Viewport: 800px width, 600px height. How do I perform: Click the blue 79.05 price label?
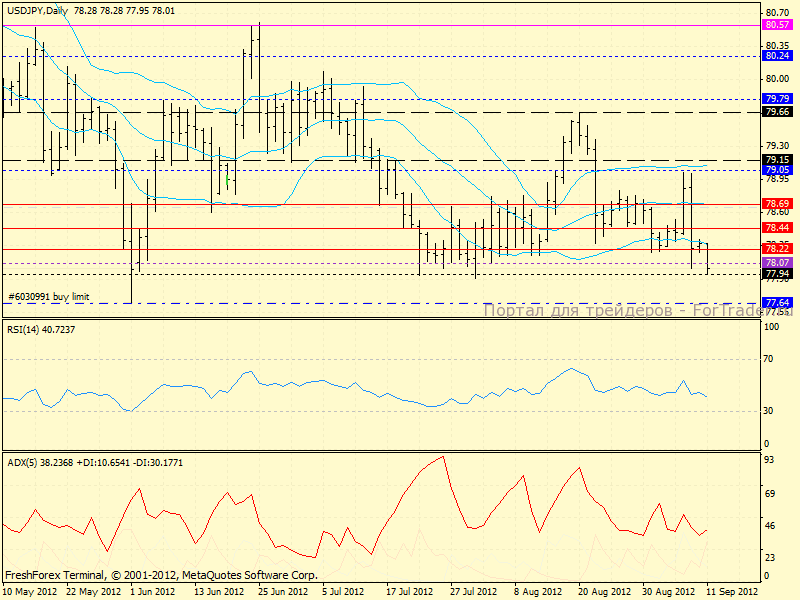coord(777,170)
